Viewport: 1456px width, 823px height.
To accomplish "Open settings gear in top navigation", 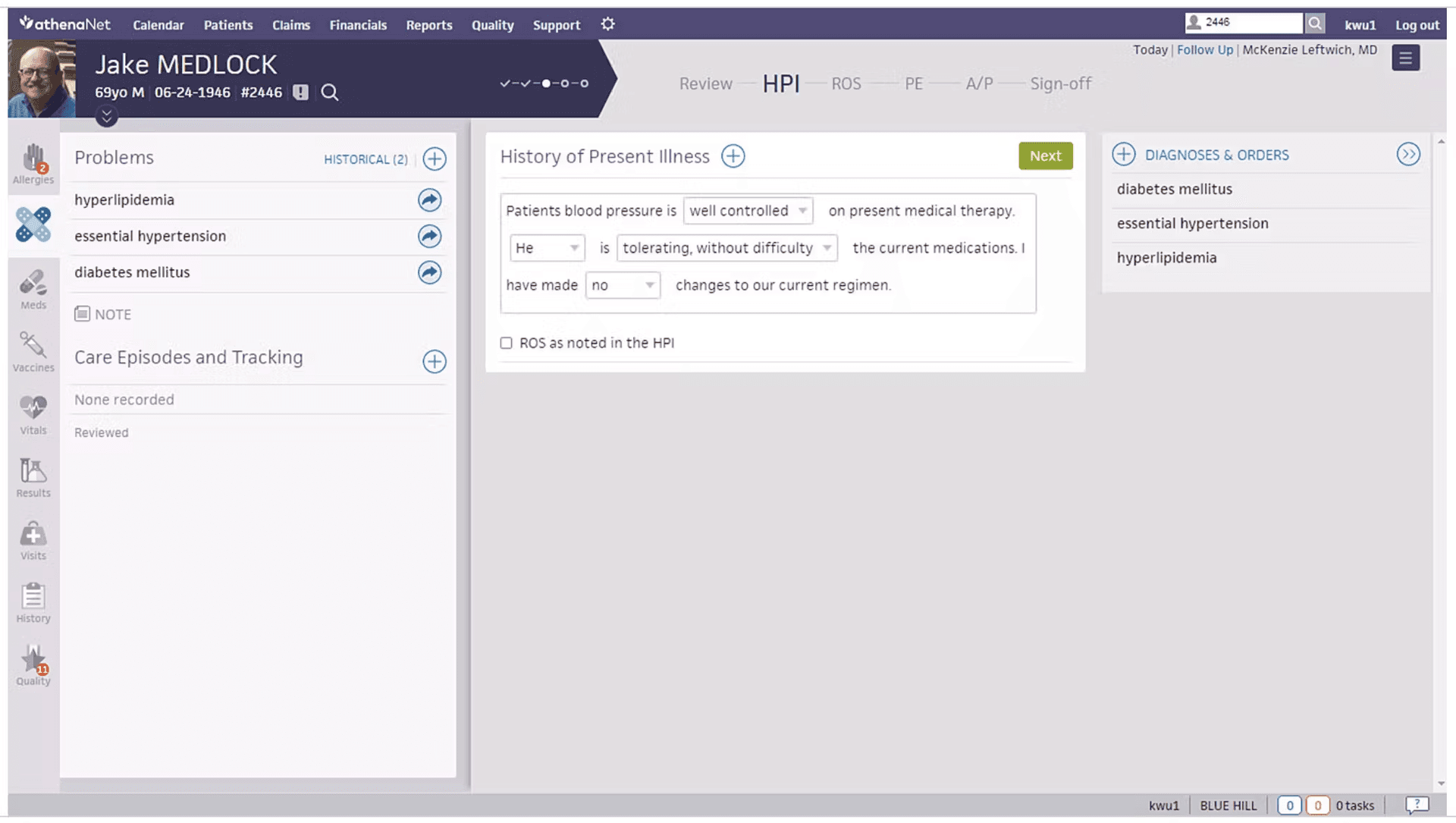I will (x=608, y=24).
